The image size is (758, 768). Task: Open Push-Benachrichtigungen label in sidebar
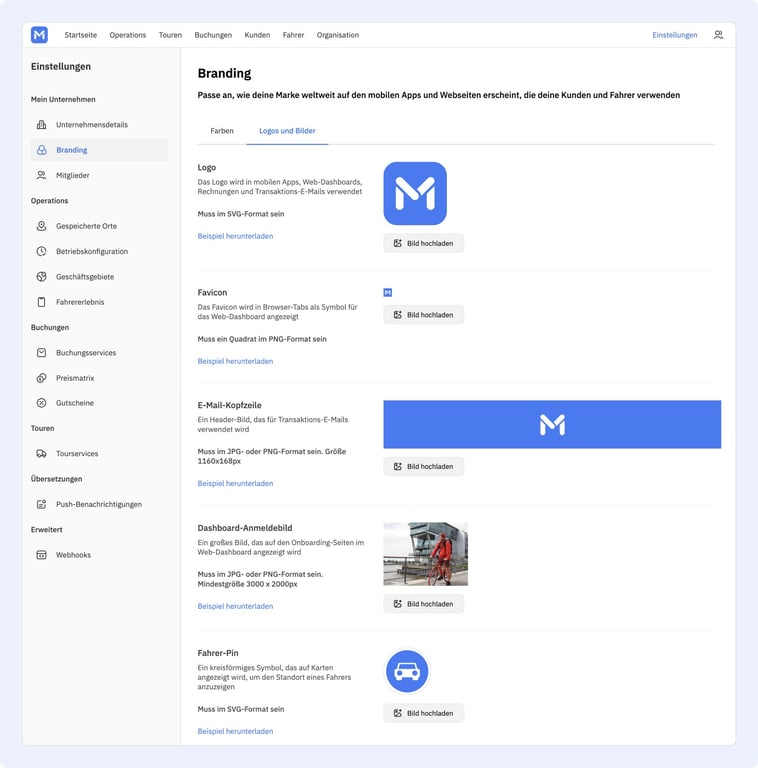[98, 504]
